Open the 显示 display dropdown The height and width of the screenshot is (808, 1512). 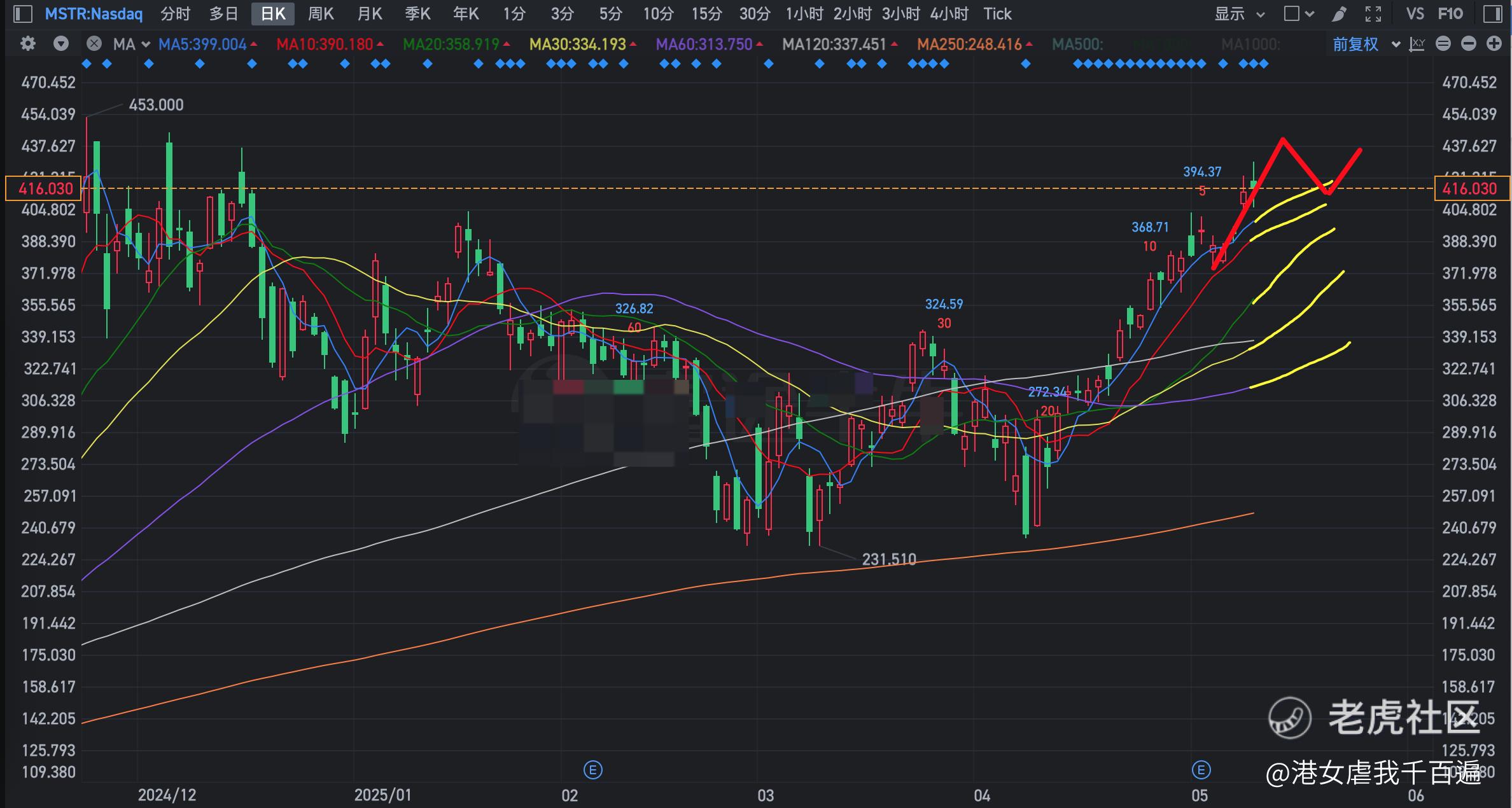point(1240,13)
